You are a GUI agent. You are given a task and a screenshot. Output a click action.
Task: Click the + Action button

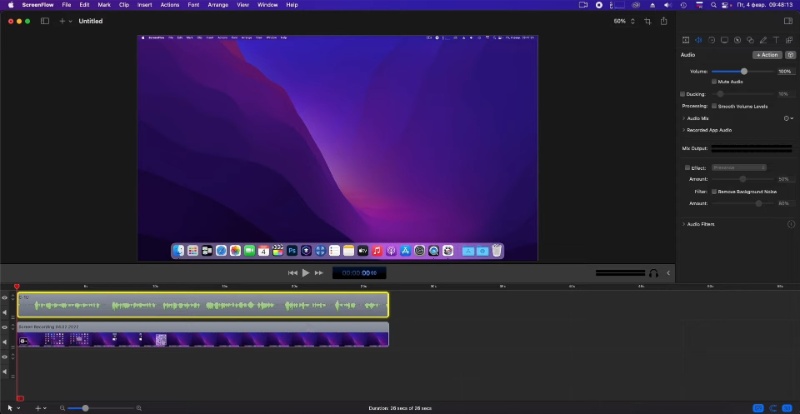coord(767,55)
